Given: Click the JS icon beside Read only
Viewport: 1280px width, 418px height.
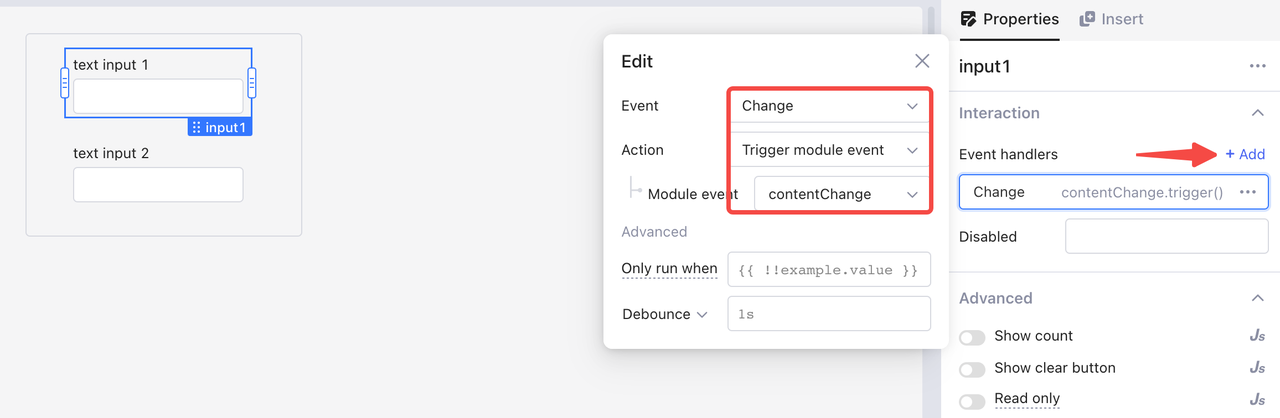Looking at the screenshot, I should click(1258, 399).
